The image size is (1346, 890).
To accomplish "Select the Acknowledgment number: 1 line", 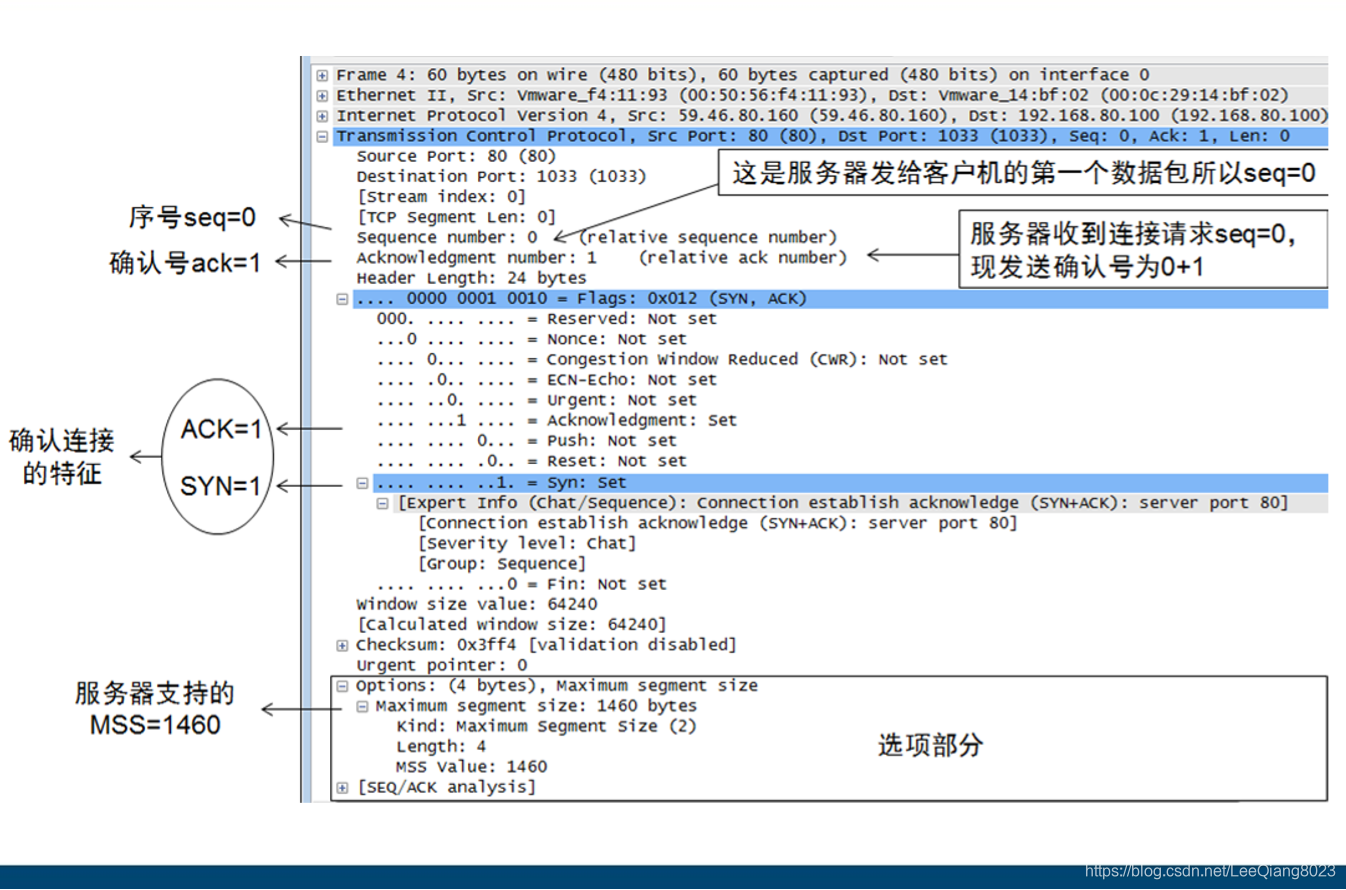I will click(601, 258).
